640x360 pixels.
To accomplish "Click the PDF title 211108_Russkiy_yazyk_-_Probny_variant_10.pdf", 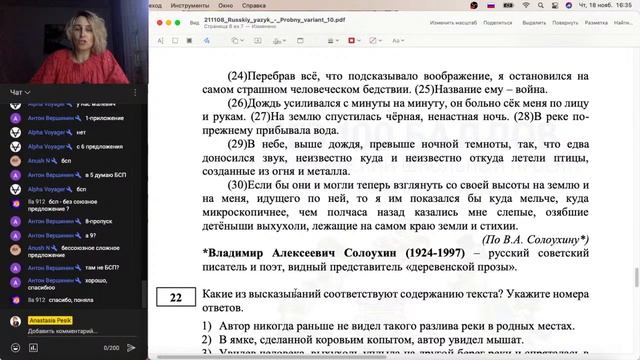I will 274,20.
